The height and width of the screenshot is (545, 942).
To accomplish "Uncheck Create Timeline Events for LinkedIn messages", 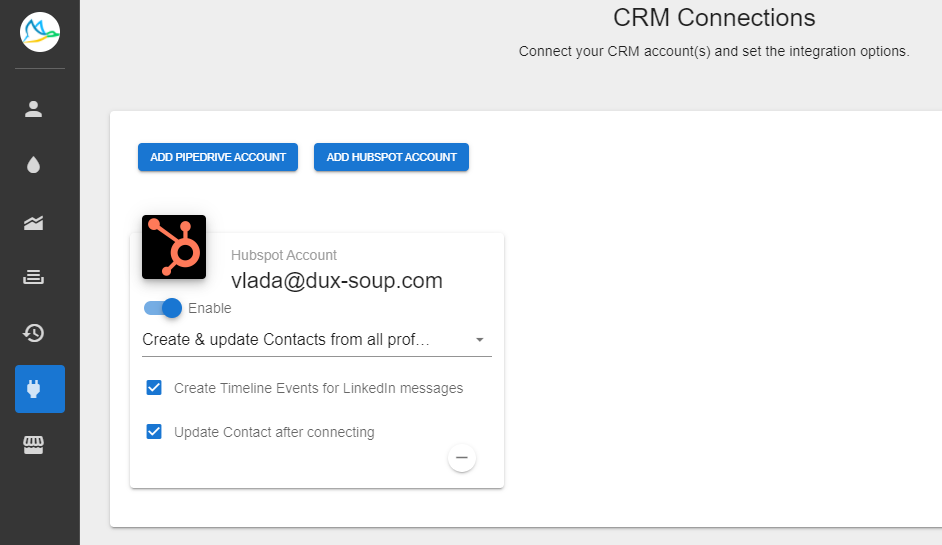I will tap(154, 388).
